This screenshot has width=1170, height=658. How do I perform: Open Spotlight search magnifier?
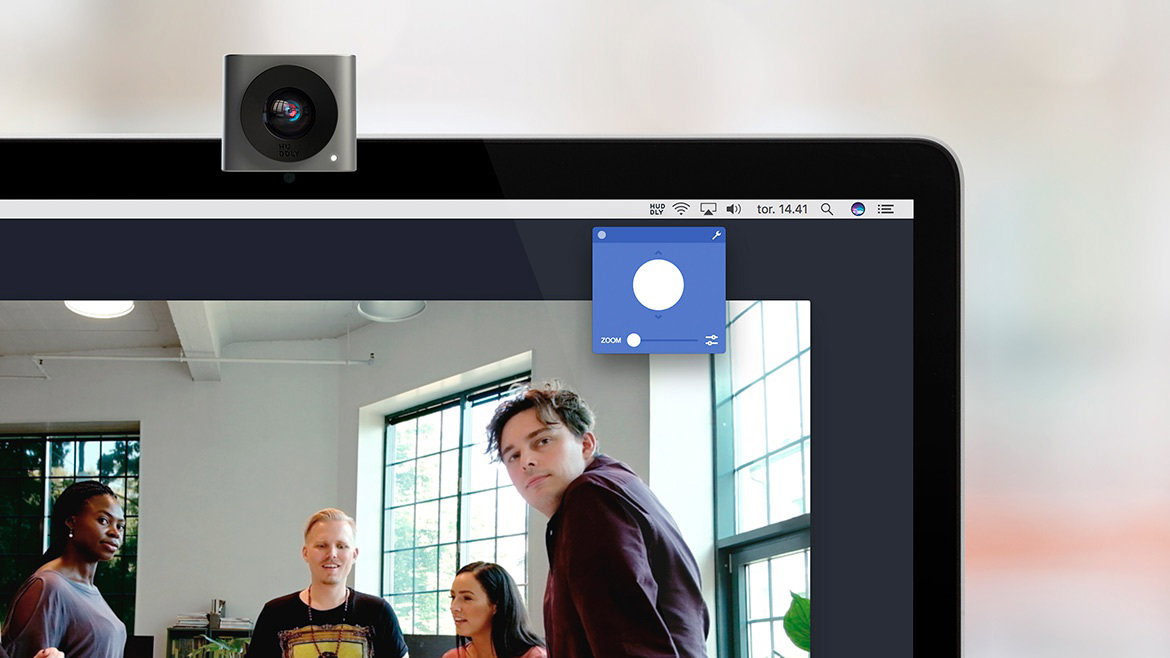point(827,209)
